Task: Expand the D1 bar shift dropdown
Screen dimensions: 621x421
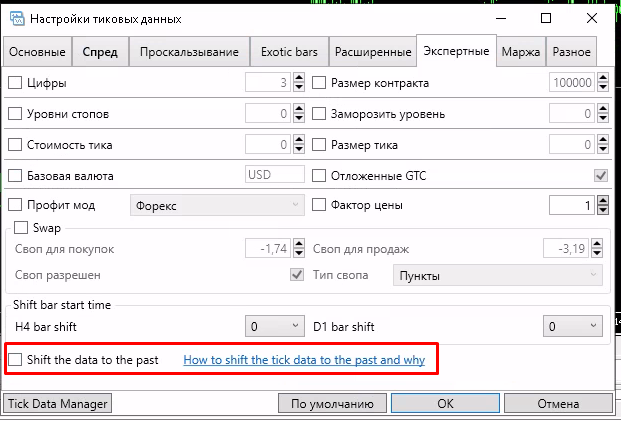Action: [x=573, y=326]
